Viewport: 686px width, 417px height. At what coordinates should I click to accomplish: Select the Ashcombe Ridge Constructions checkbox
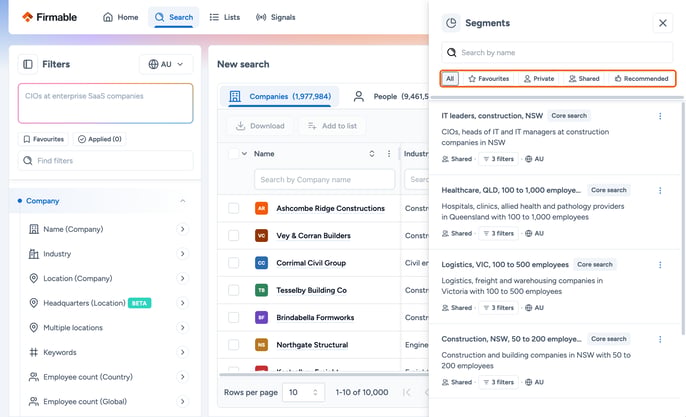234,208
